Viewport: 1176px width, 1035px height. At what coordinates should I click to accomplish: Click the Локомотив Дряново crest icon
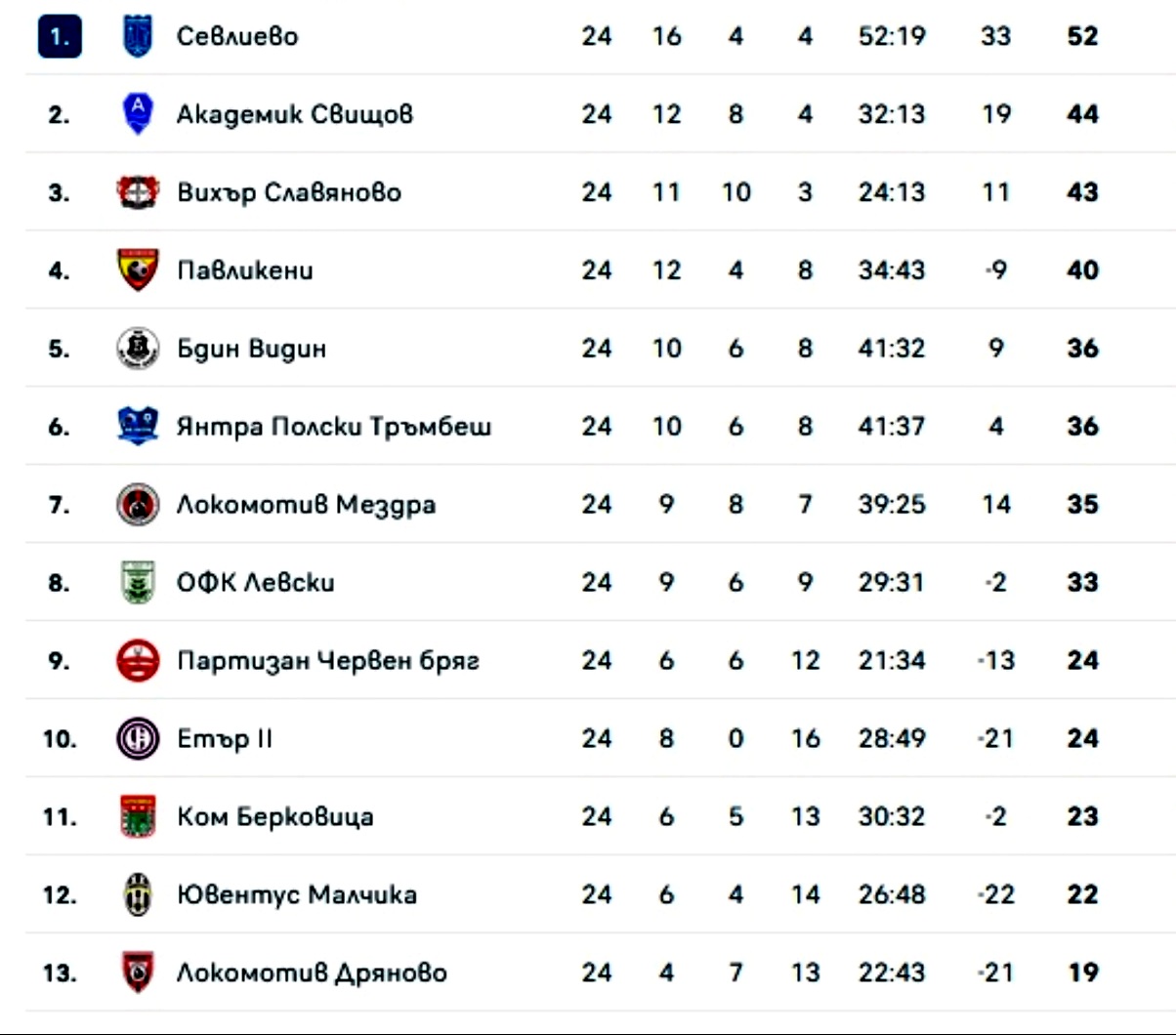coord(138,973)
